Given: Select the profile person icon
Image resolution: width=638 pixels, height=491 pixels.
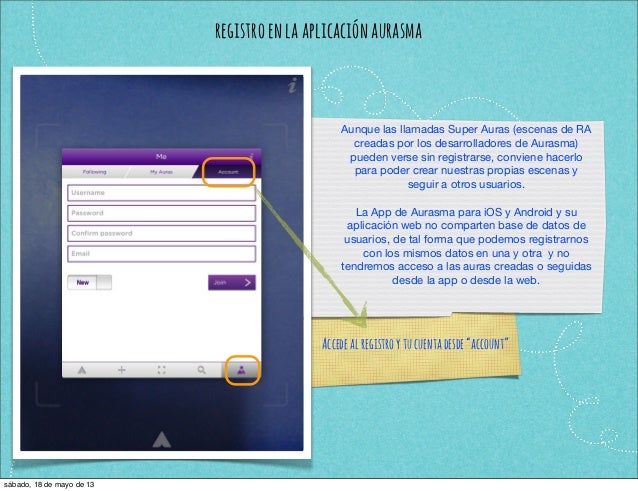Looking at the screenshot, I should [x=242, y=370].
